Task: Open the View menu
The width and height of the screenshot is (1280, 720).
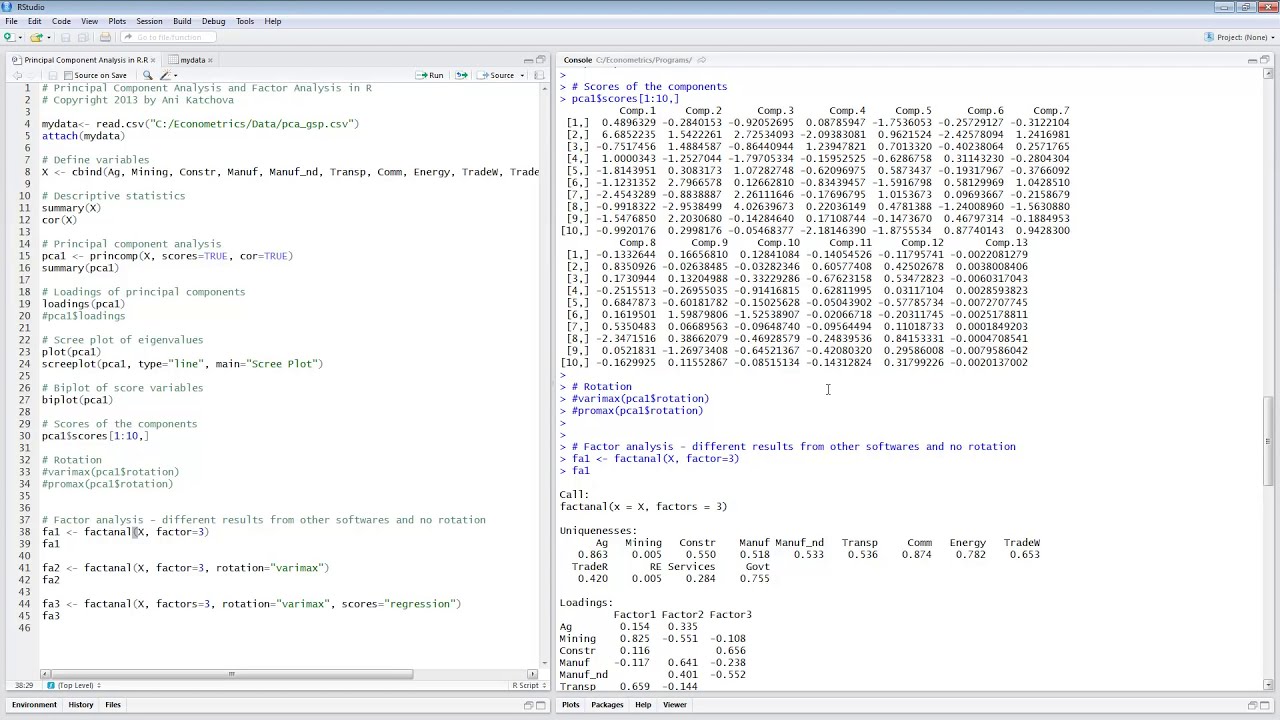Action: click(89, 21)
